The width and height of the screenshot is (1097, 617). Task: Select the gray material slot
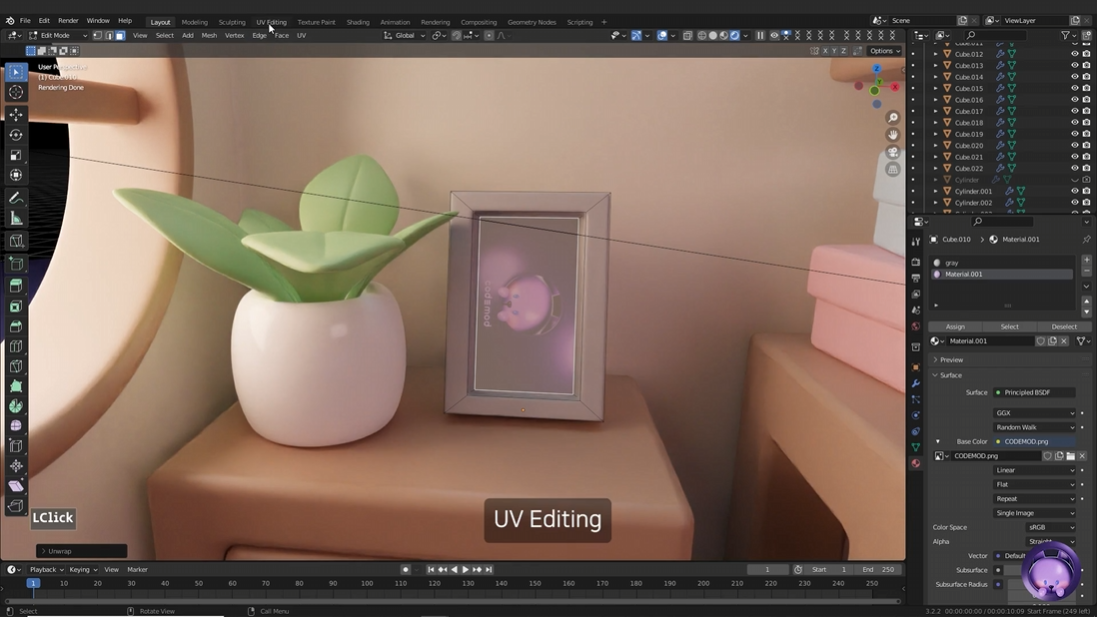pyautogui.click(x=1003, y=262)
